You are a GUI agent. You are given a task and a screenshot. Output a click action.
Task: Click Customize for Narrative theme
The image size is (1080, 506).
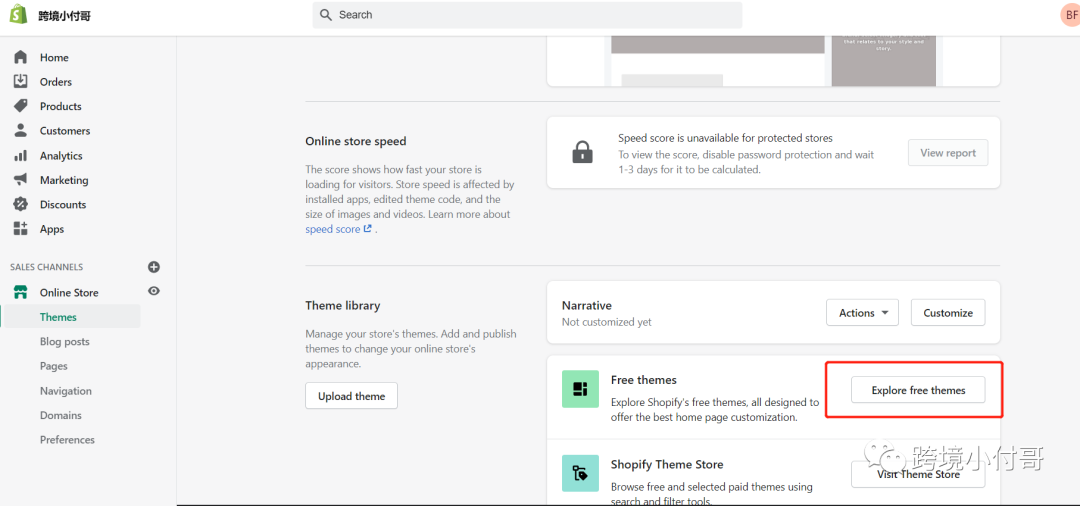coord(948,313)
